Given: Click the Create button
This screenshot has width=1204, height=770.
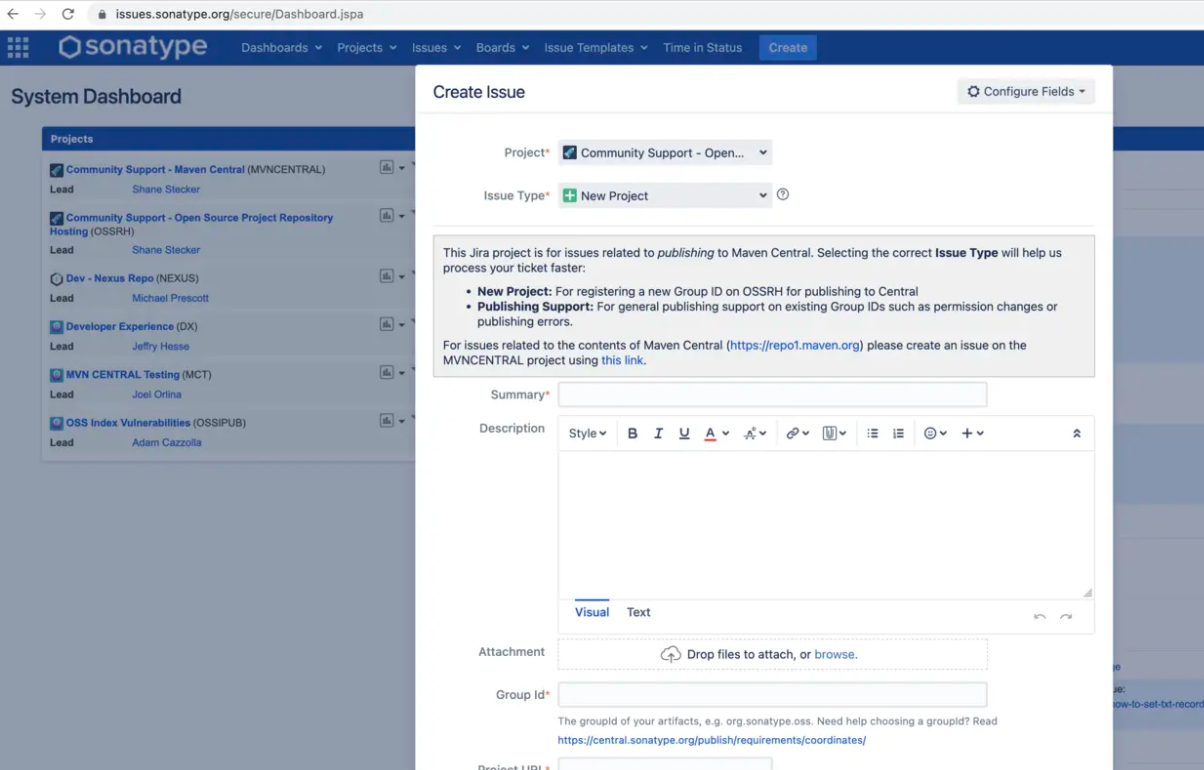Looking at the screenshot, I should tap(788, 47).
